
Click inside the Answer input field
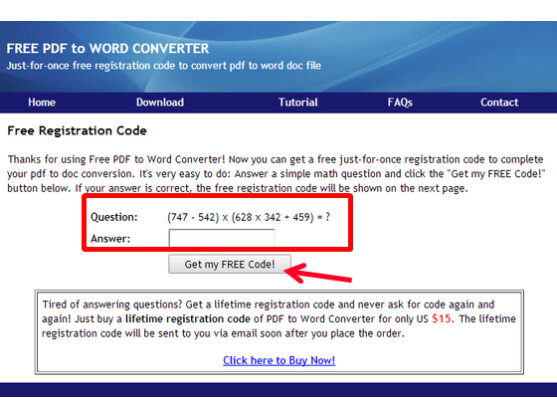point(222,238)
